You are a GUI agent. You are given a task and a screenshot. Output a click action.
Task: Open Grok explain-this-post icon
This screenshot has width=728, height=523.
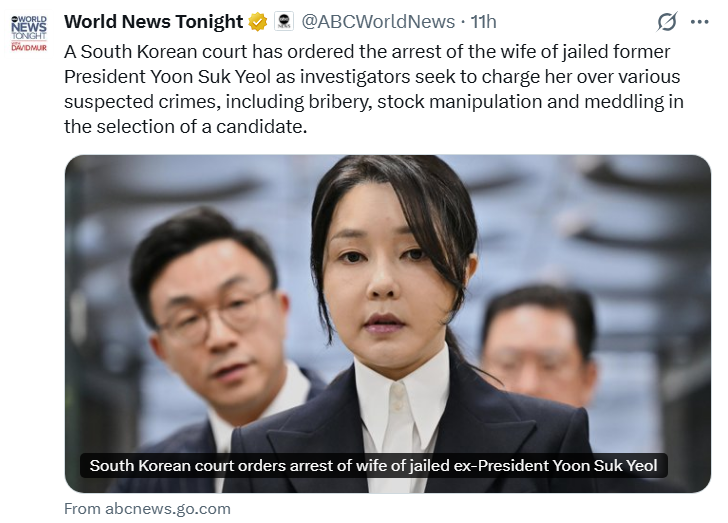(667, 21)
